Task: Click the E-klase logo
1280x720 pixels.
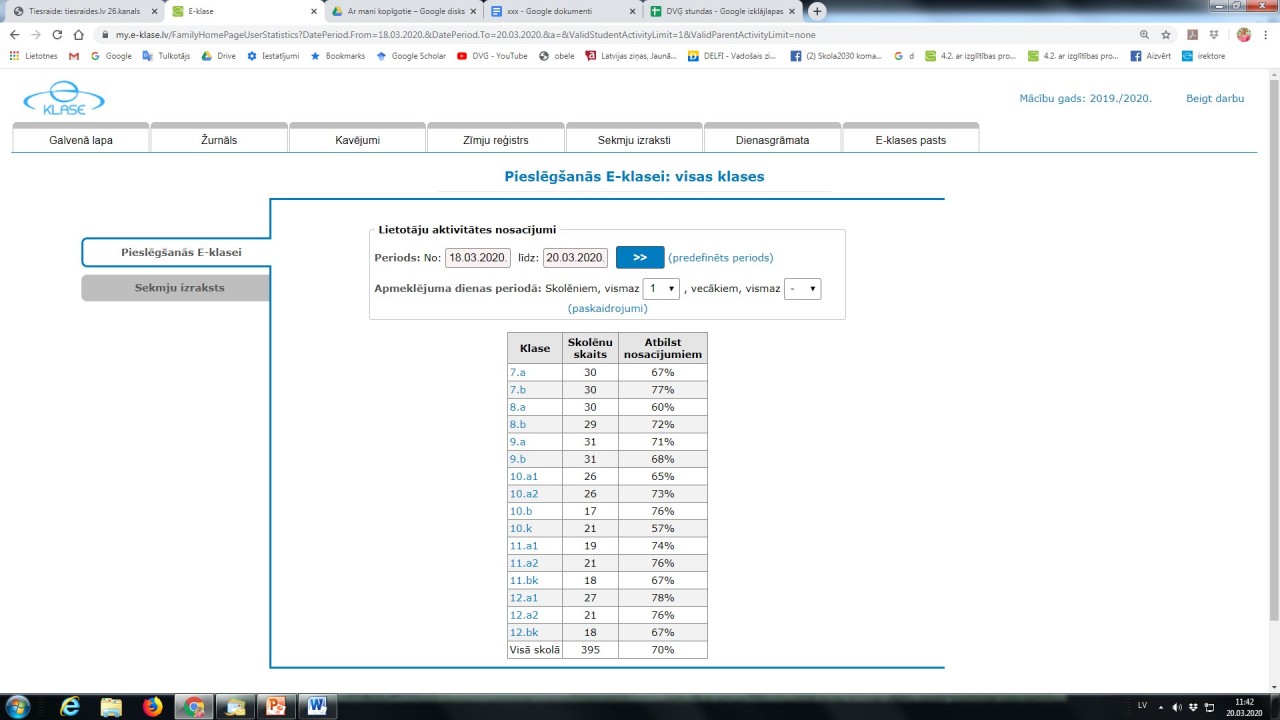Action: [x=64, y=98]
